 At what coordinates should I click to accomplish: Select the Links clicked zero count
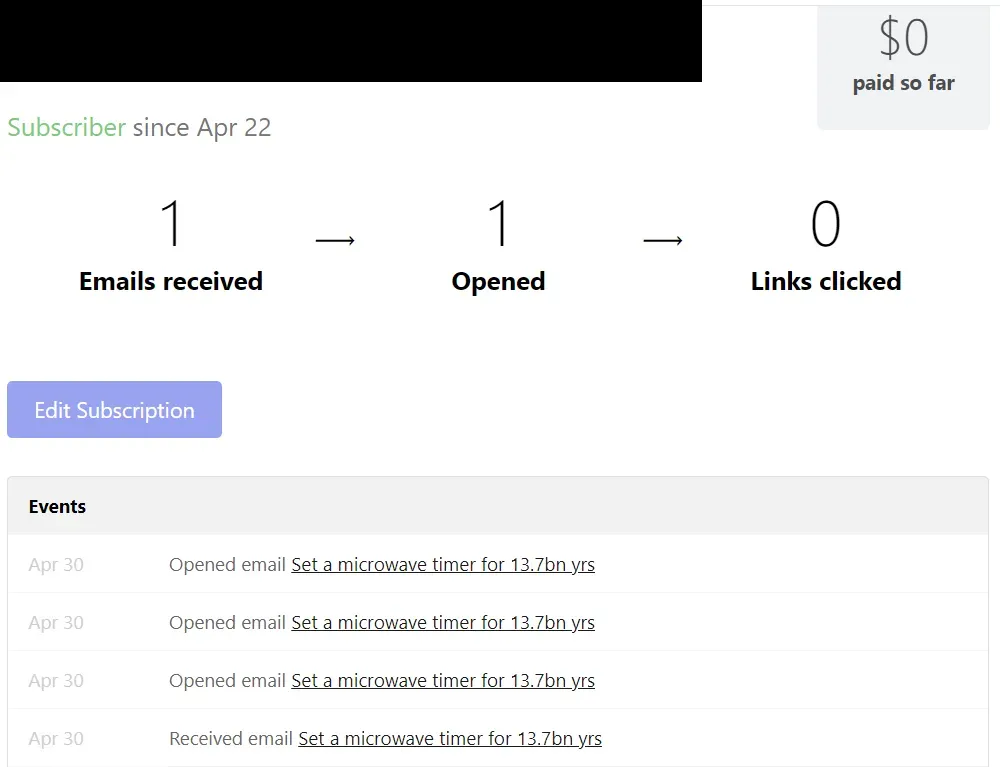(x=825, y=224)
